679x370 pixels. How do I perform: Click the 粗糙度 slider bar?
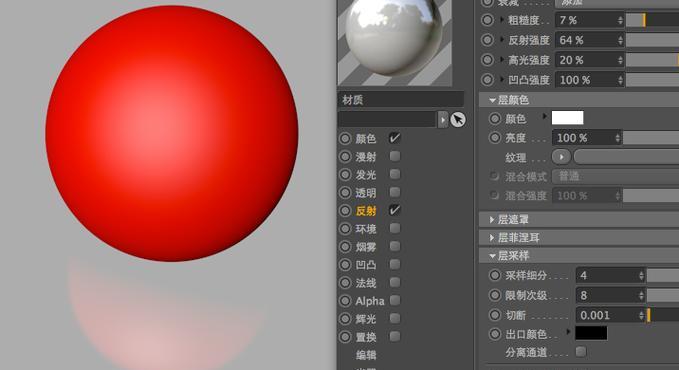[x=653, y=20]
